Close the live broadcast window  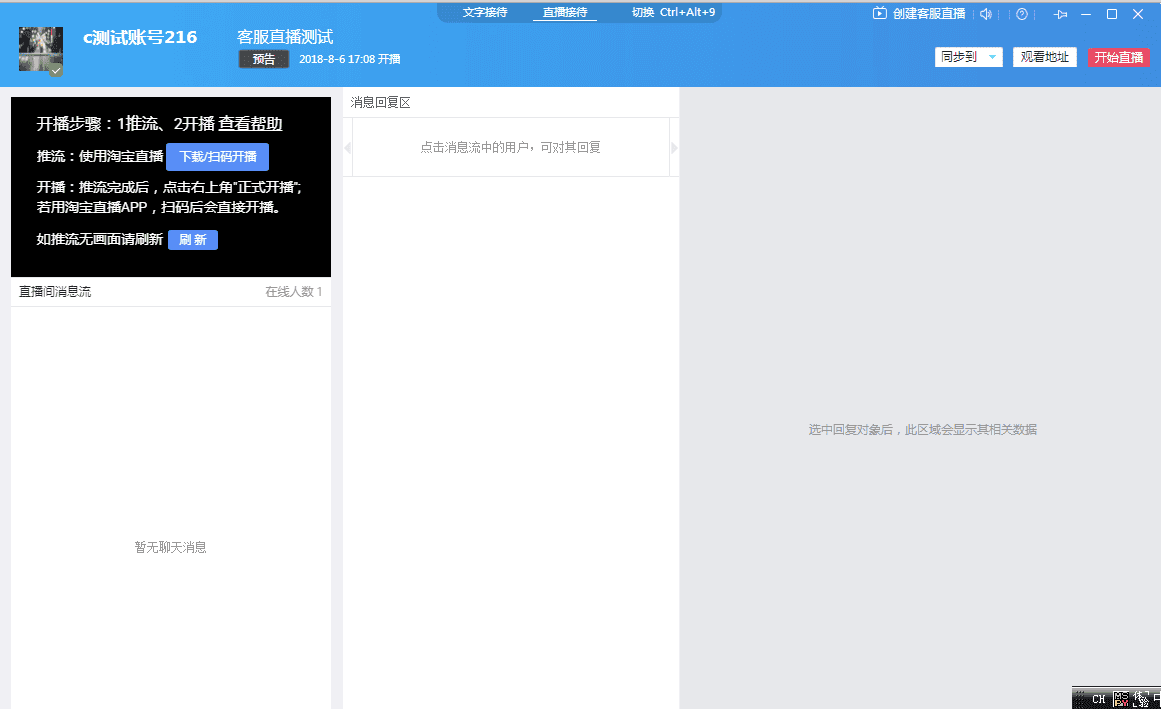click(1138, 14)
